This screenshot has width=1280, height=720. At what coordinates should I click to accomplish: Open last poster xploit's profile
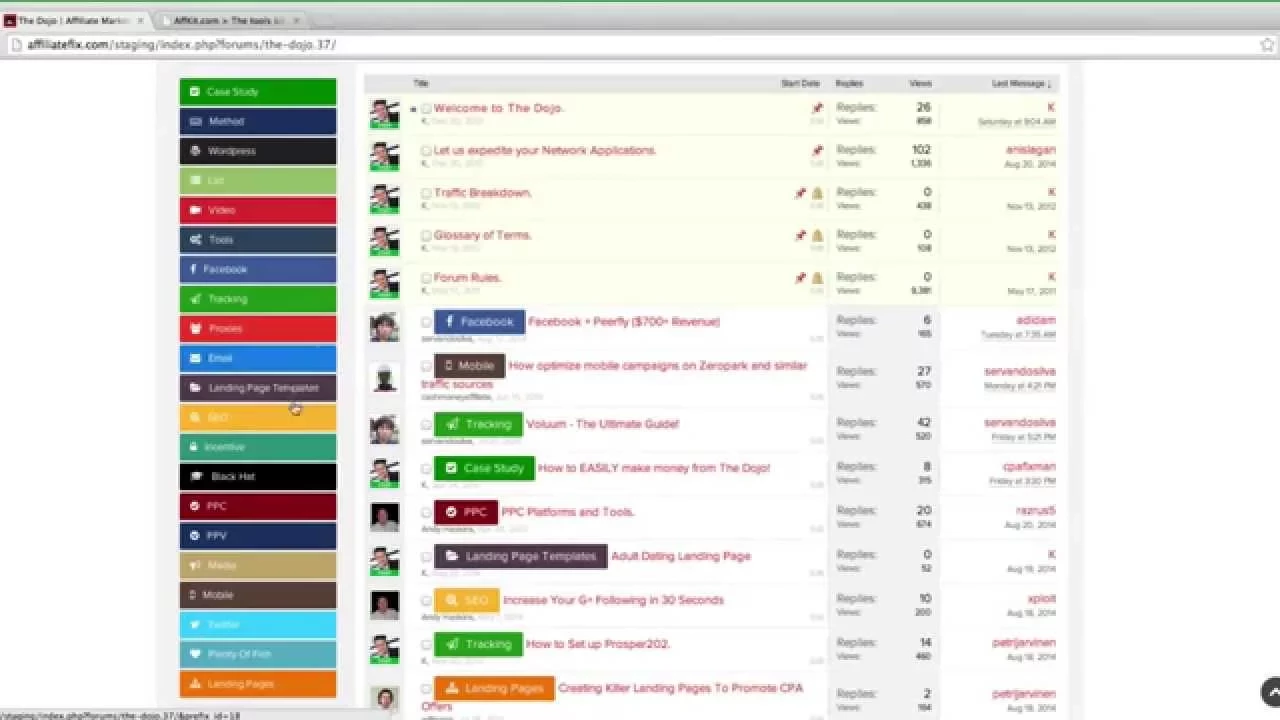click(x=1040, y=598)
